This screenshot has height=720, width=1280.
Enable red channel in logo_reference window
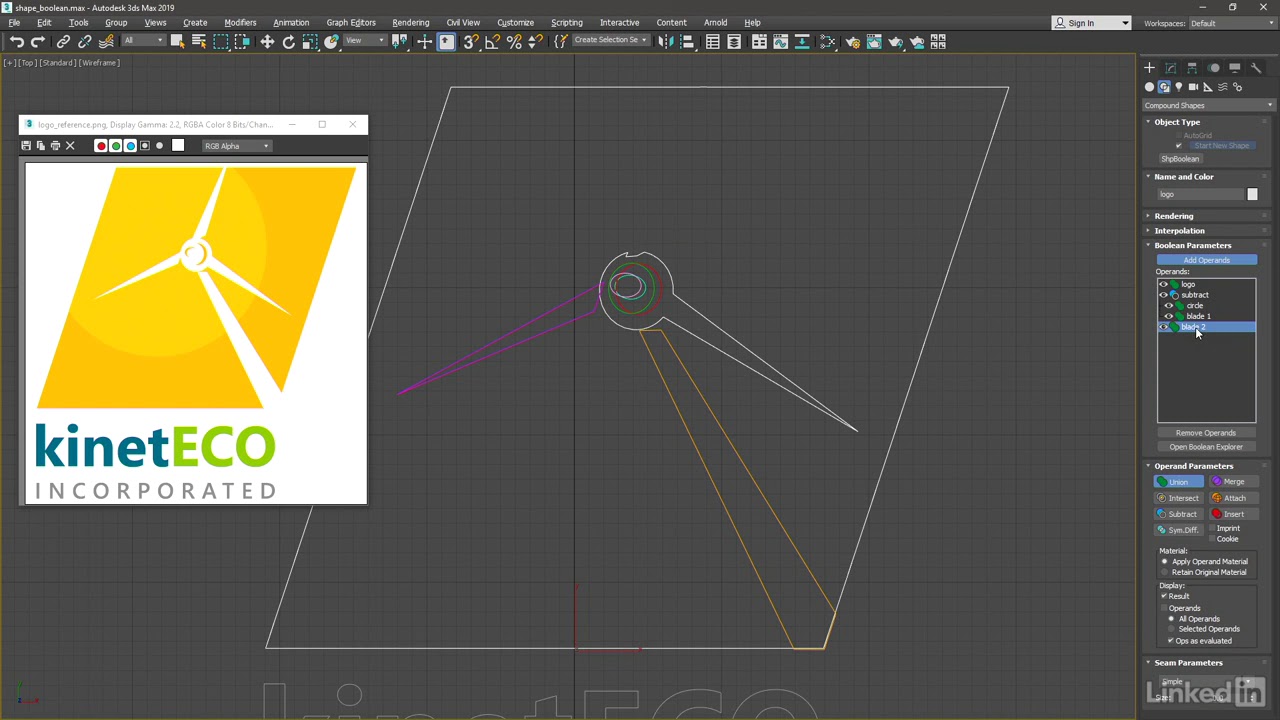(x=100, y=146)
